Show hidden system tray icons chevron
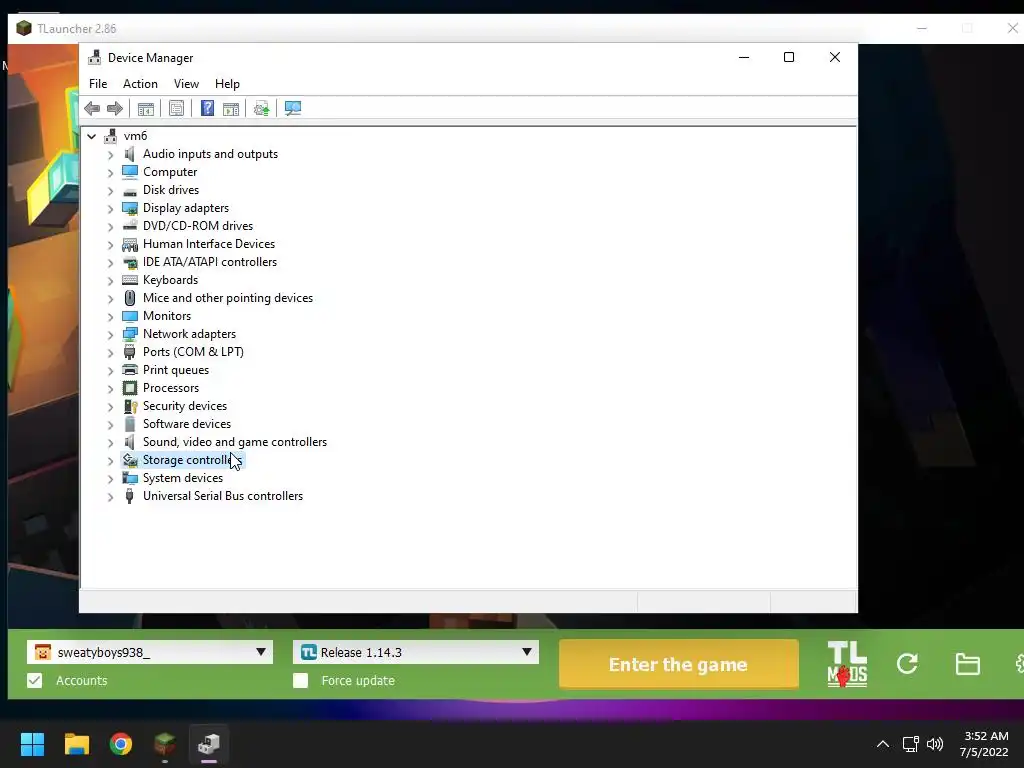Image resolution: width=1024 pixels, height=768 pixels. 882,744
